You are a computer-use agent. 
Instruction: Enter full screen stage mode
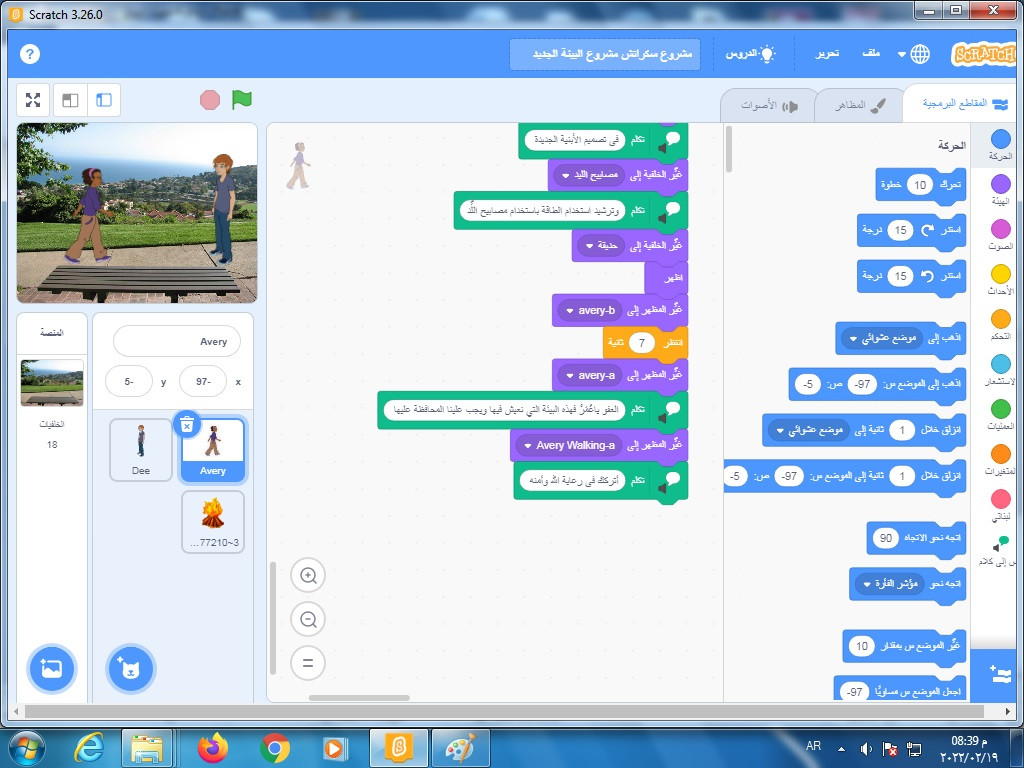[33, 100]
